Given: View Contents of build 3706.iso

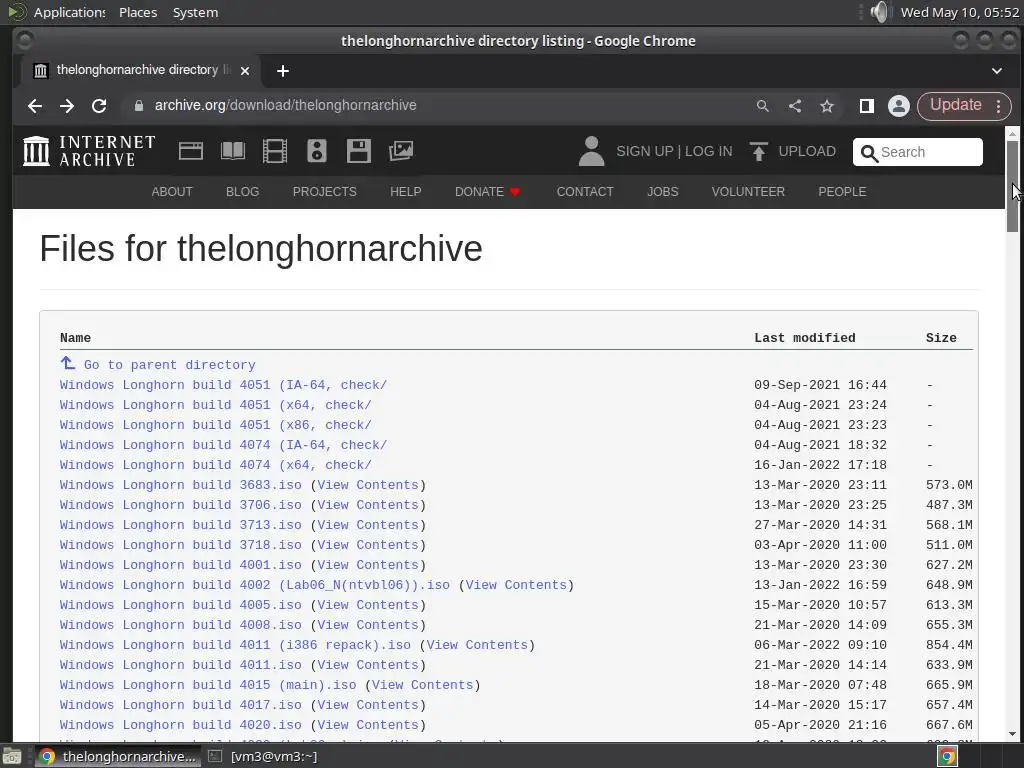Looking at the screenshot, I should point(368,505).
